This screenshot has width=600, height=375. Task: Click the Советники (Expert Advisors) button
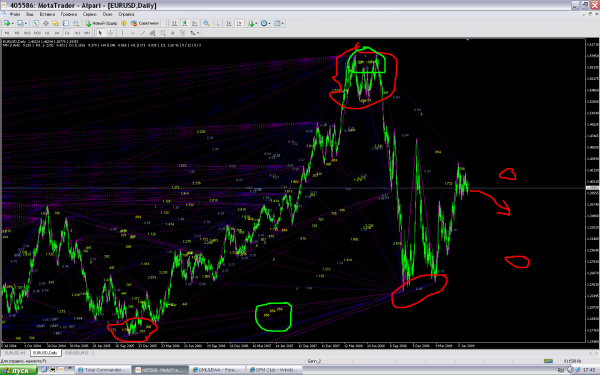[145, 23]
